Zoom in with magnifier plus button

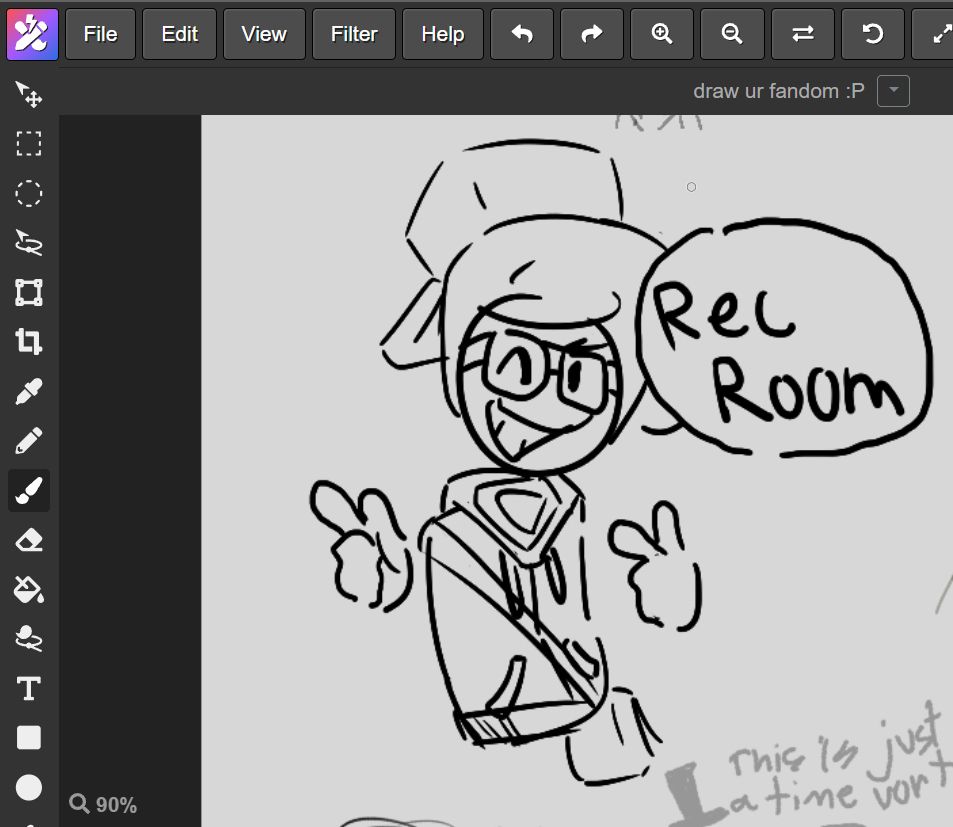[x=662, y=34]
